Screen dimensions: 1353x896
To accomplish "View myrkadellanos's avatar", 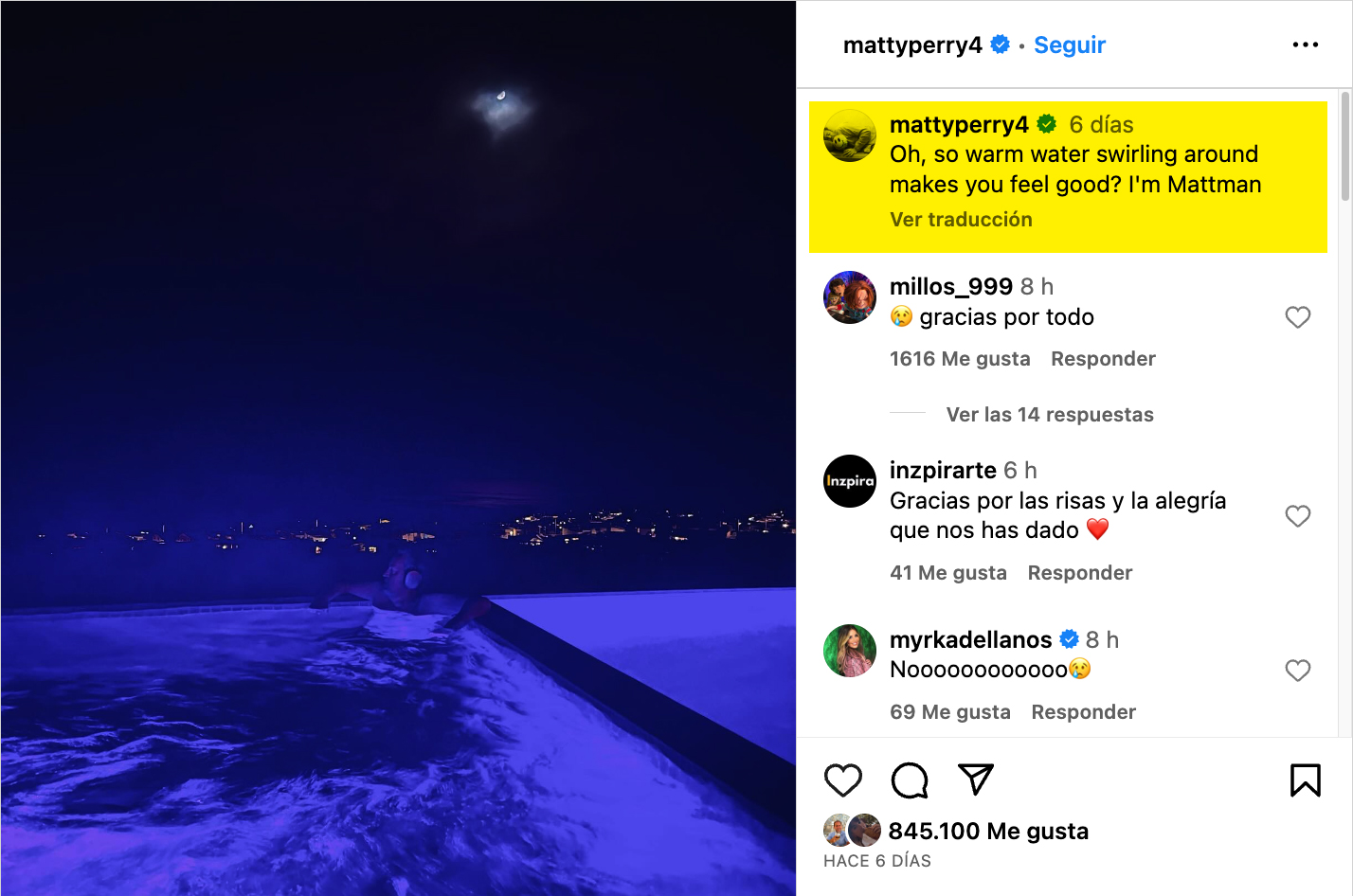I will [849, 651].
